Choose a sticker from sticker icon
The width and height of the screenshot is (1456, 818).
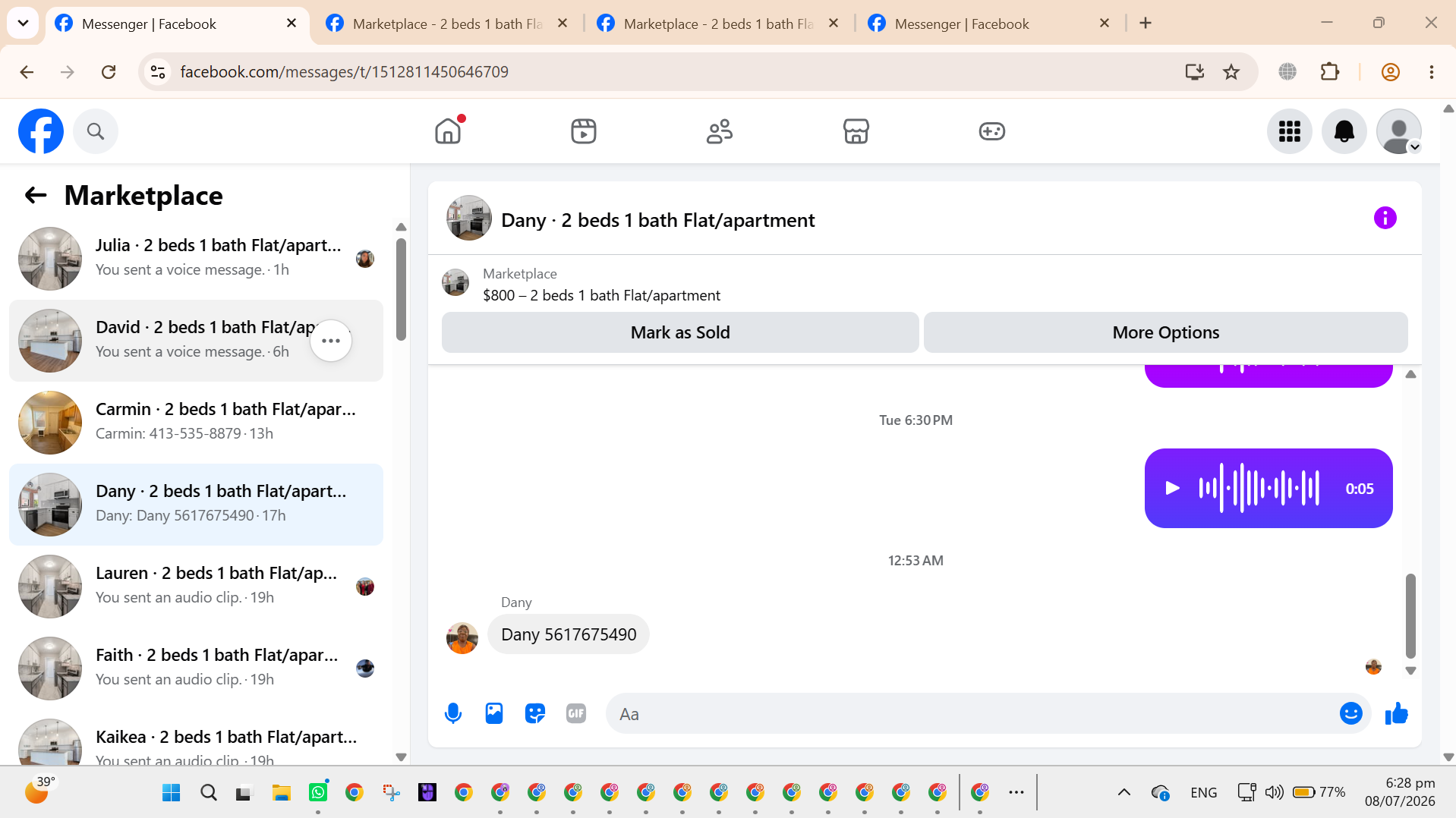(x=535, y=713)
